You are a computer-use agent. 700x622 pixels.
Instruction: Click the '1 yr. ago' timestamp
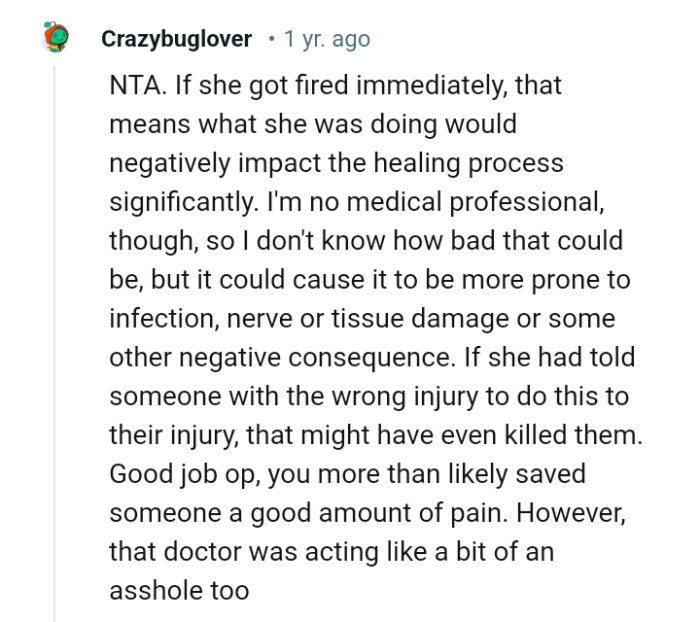click(x=327, y=40)
